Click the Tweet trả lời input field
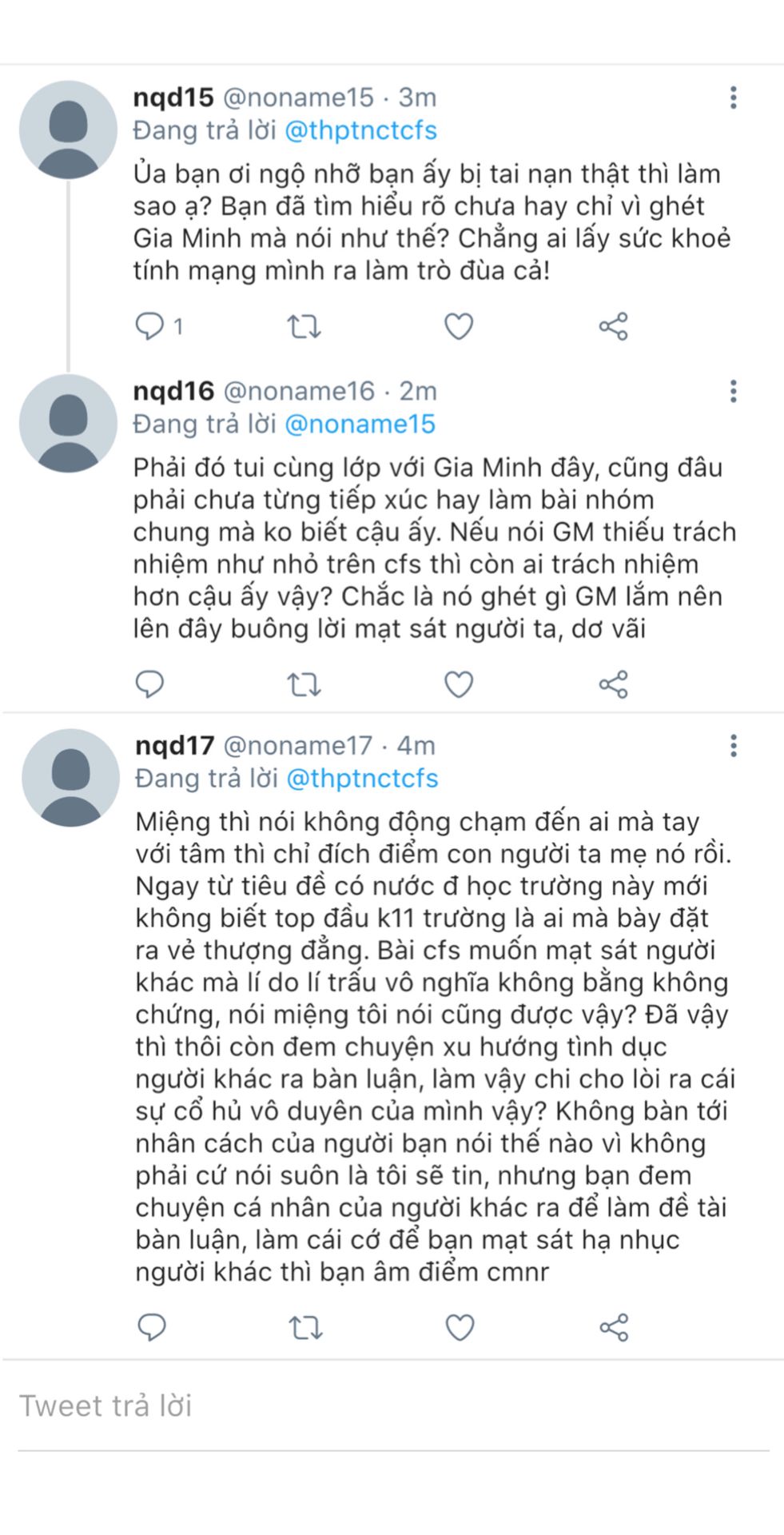Image resolution: width=784 pixels, height=1535 pixels. pyautogui.click(x=392, y=1406)
